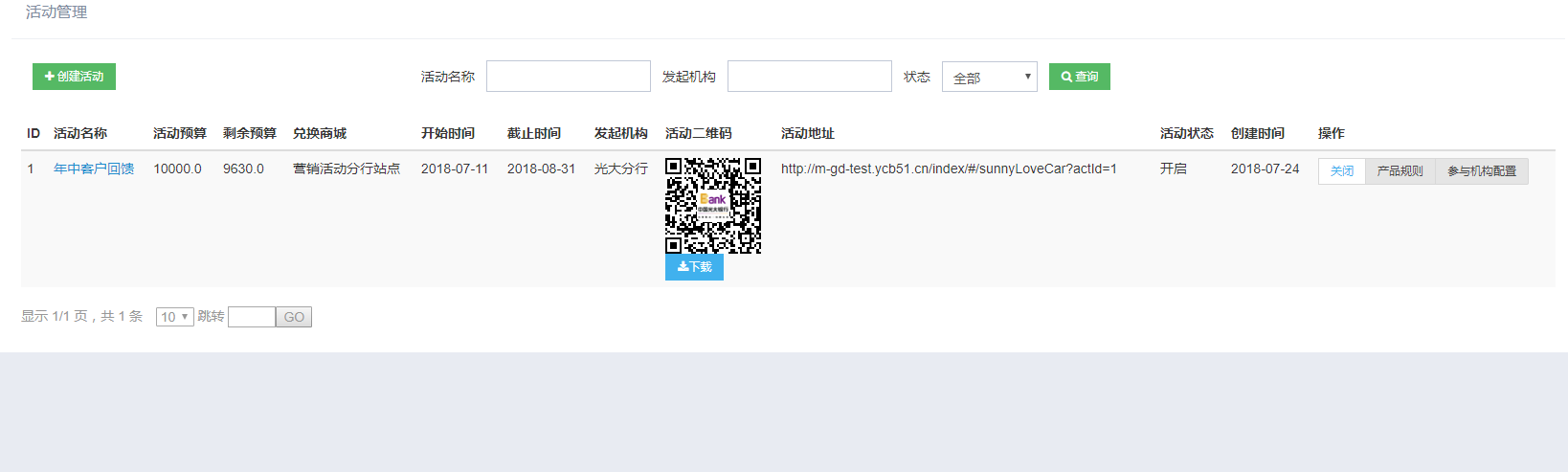
Task: Focus the 发起机构 input field
Action: [809, 77]
